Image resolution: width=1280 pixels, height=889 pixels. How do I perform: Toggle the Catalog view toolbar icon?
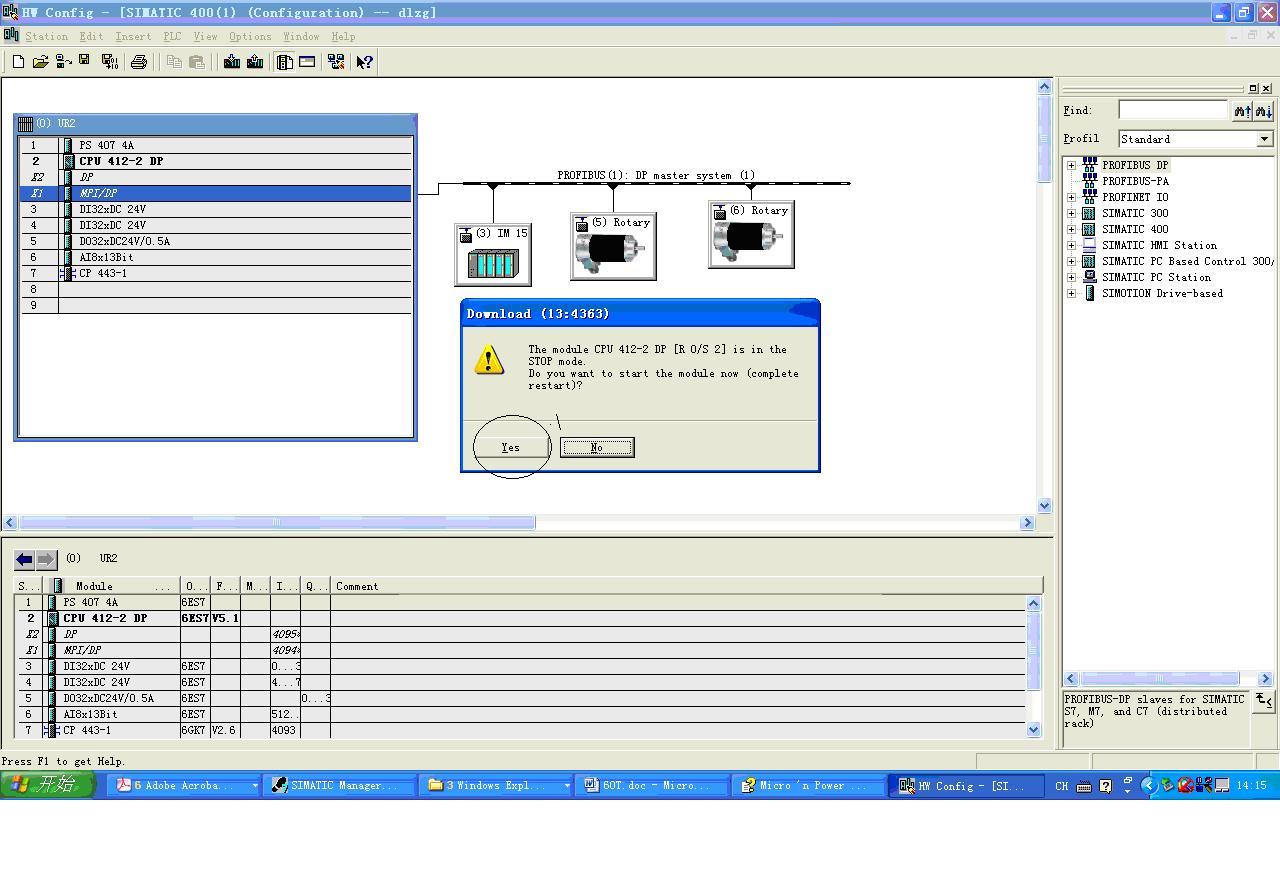[285, 62]
